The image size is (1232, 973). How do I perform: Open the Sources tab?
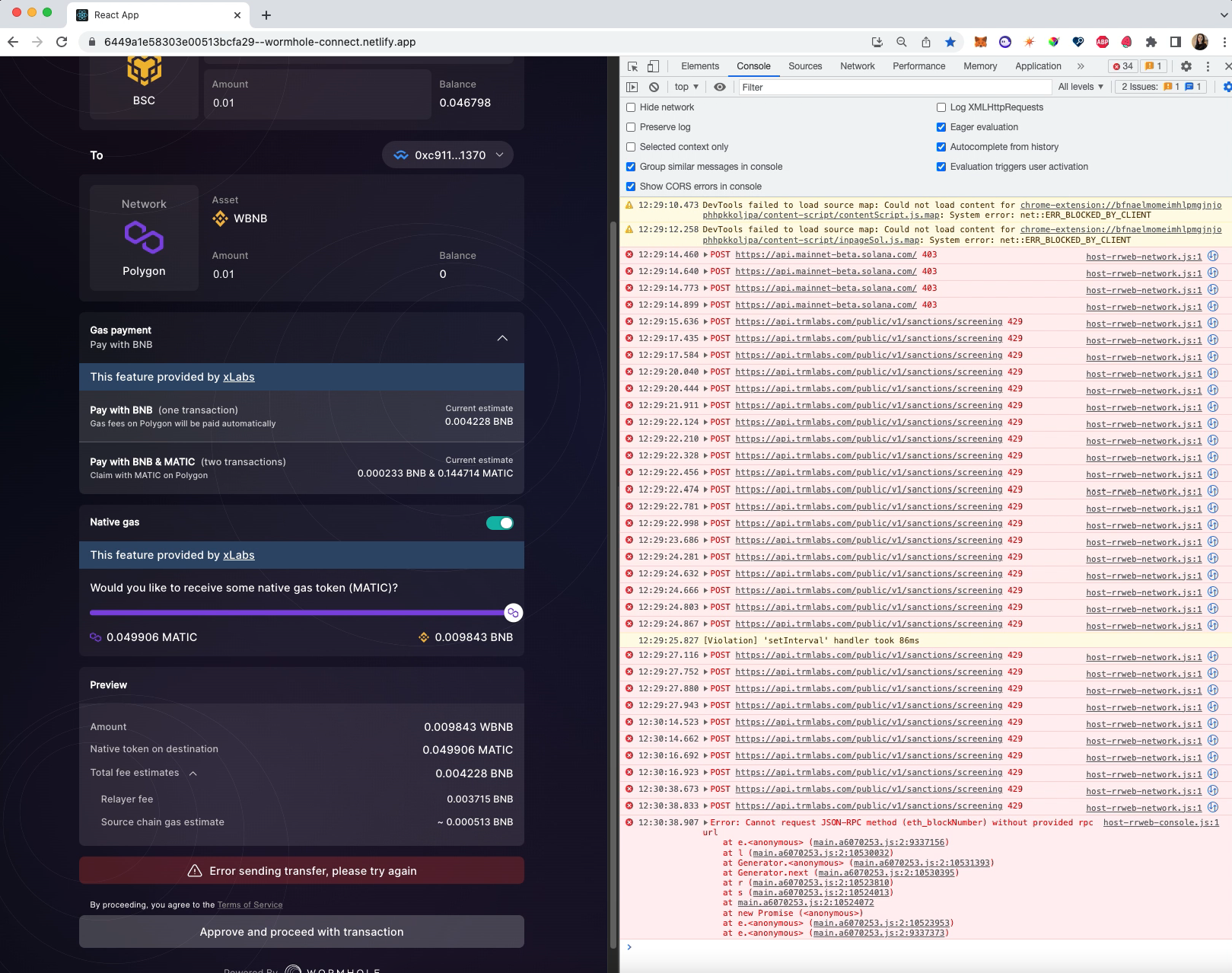click(804, 66)
